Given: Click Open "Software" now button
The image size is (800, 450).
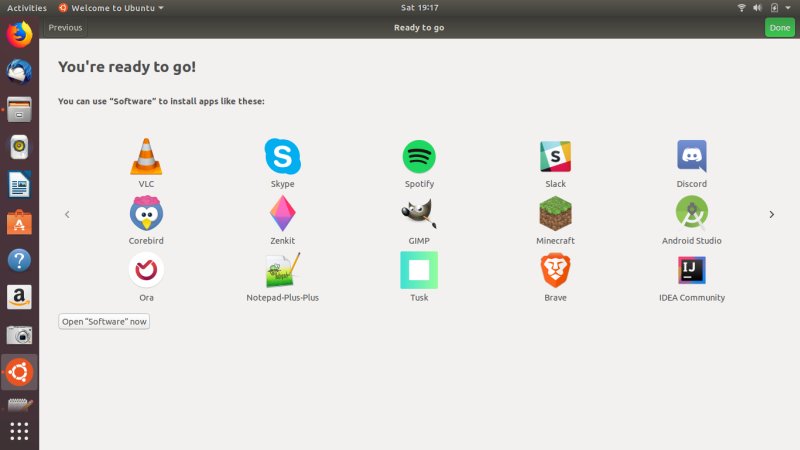Looking at the screenshot, I should tap(104, 321).
